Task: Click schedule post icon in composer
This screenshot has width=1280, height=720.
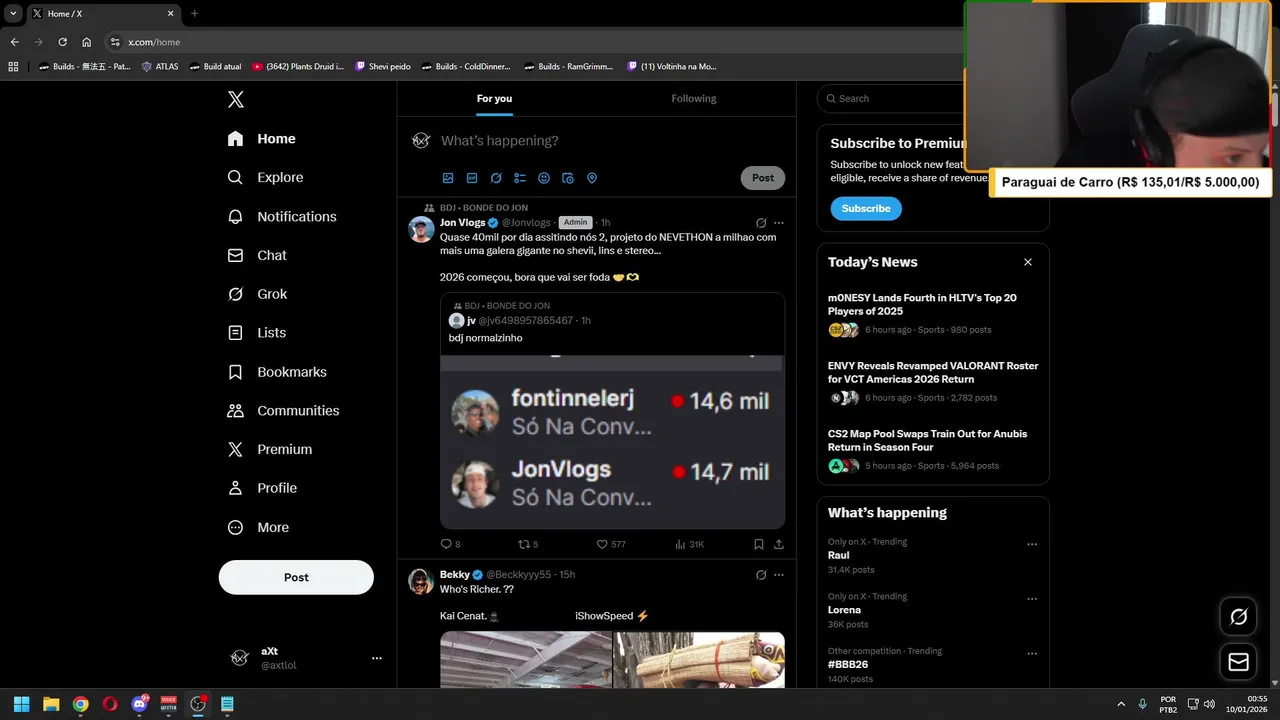Action: (x=568, y=178)
